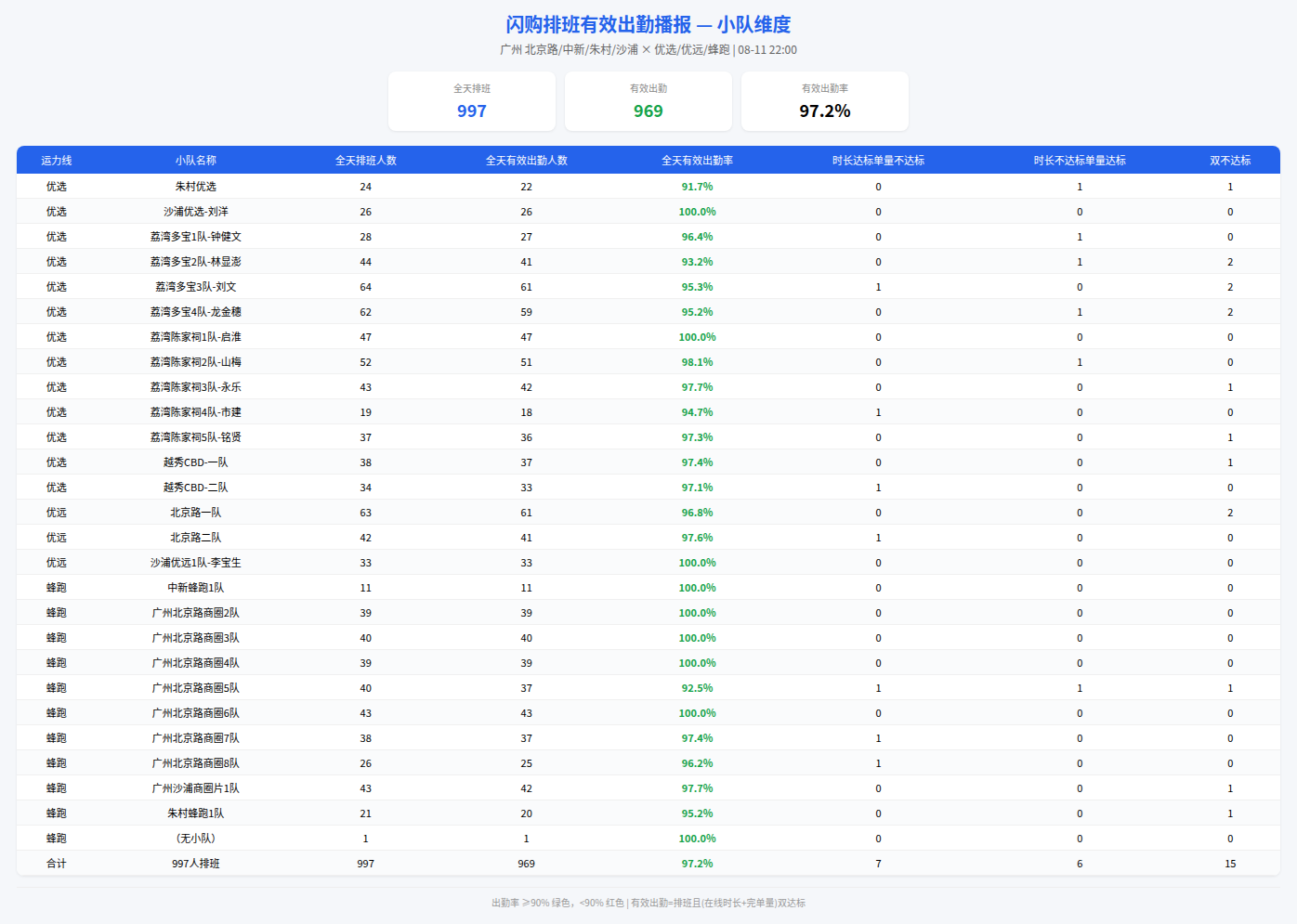Click the 全天有效出勤率 column header

tap(698, 161)
